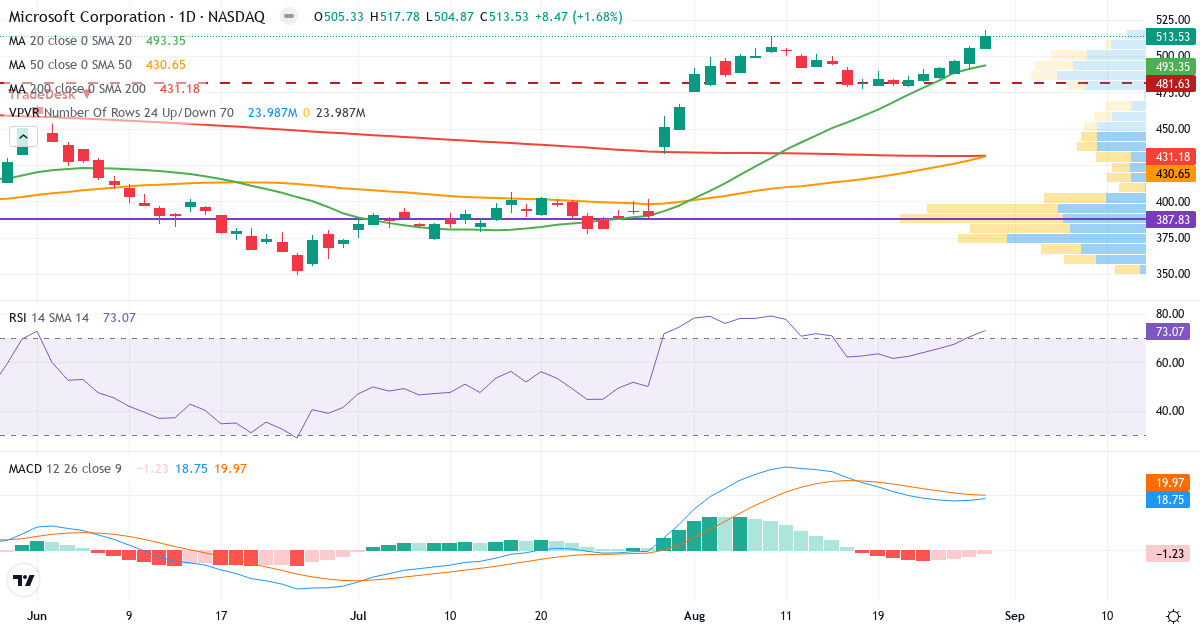The height and width of the screenshot is (630, 1200).
Task: Click the Microsoft Corporation symbol title
Action: pos(88,17)
